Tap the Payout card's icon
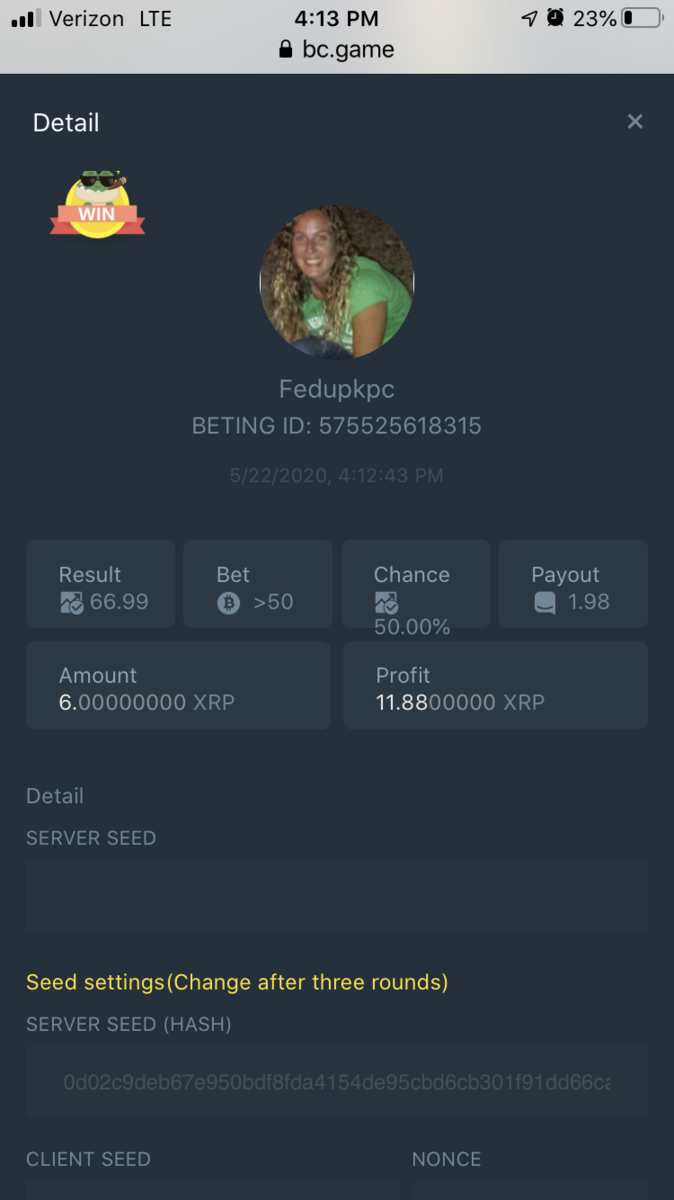The image size is (674, 1200). click(x=544, y=603)
